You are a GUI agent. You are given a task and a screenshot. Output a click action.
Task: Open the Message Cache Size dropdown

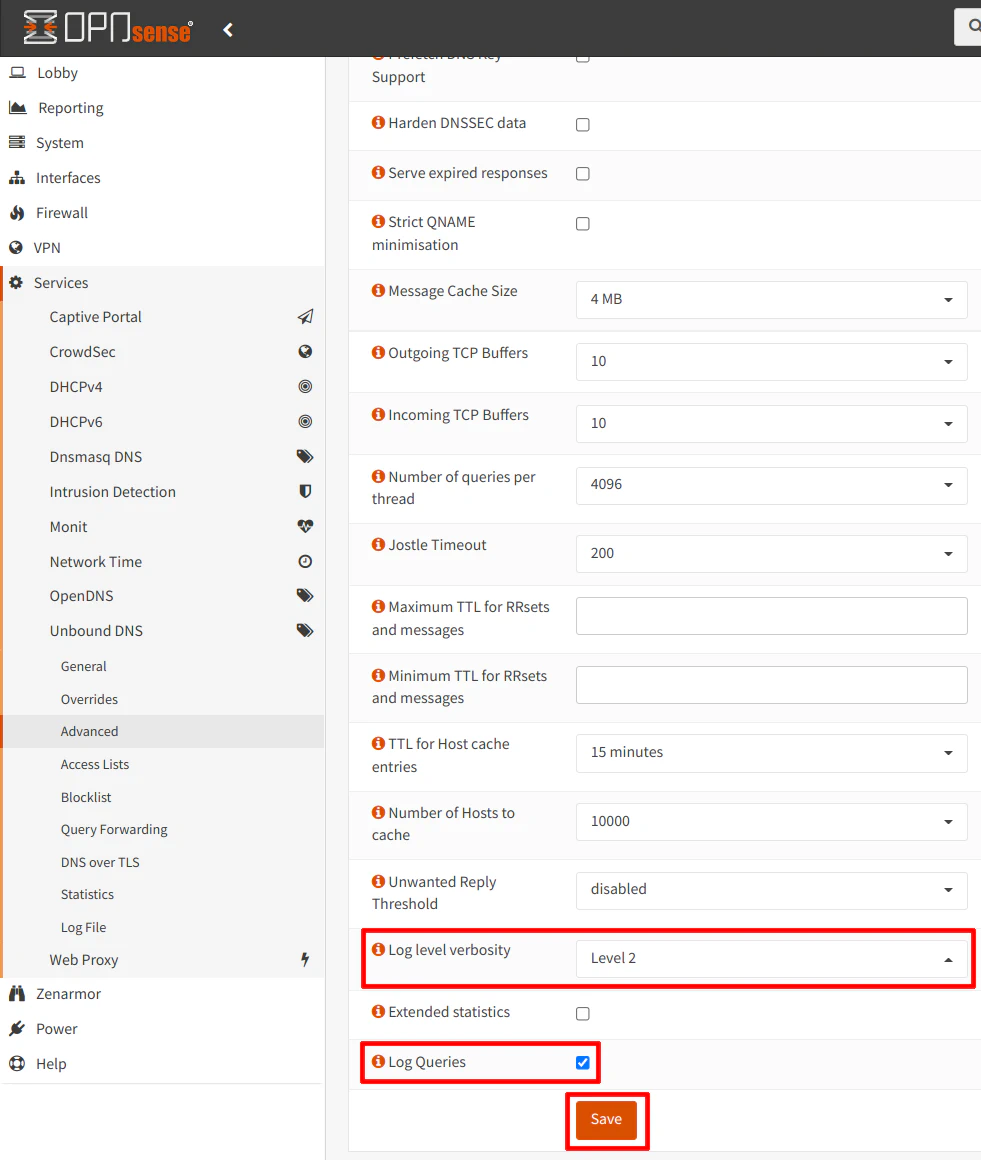771,299
